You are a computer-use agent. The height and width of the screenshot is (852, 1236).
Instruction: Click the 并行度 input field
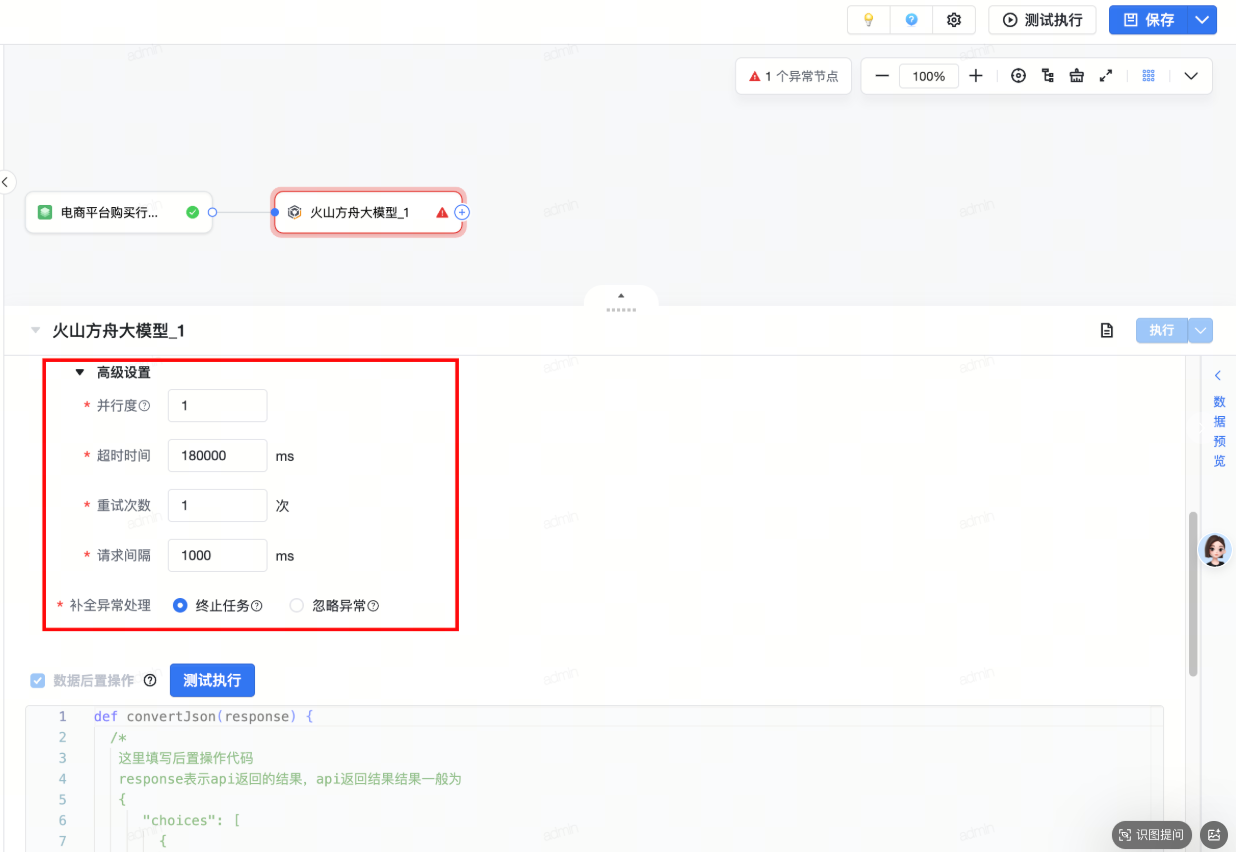coord(217,405)
